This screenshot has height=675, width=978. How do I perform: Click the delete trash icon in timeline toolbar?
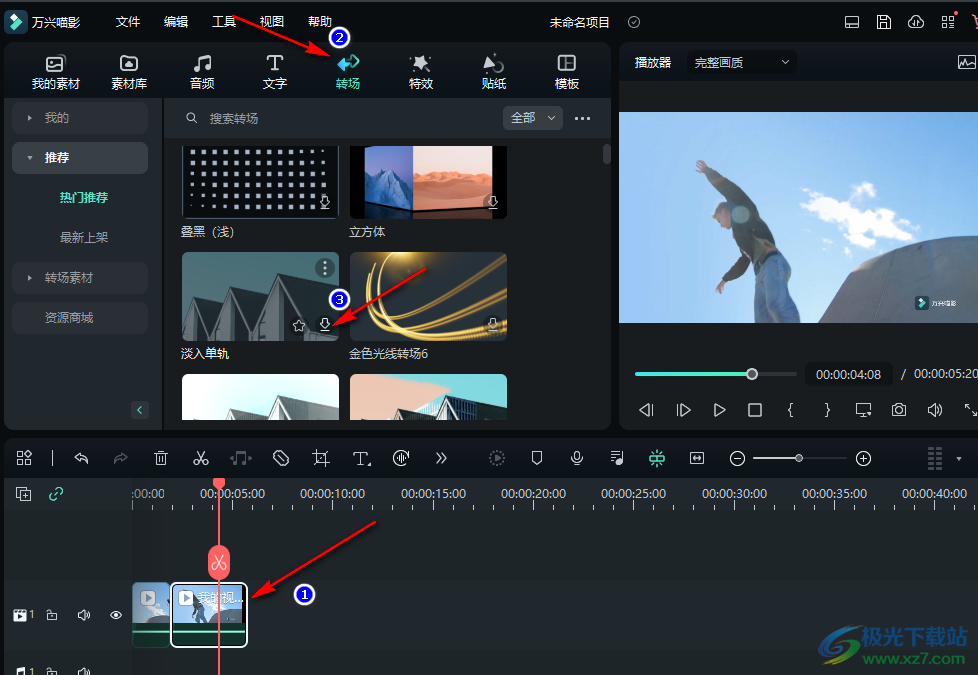pos(161,458)
